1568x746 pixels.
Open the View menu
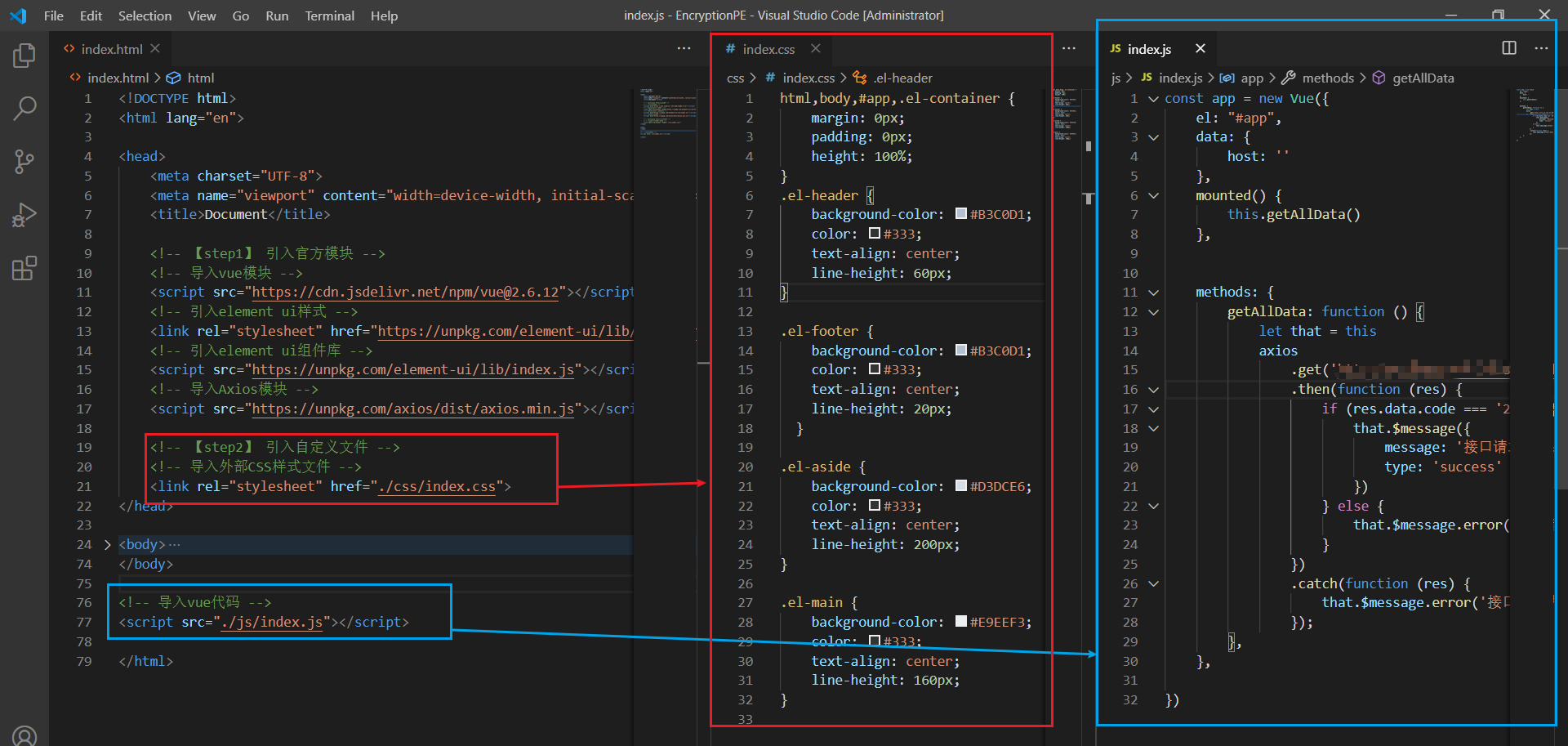pos(202,16)
